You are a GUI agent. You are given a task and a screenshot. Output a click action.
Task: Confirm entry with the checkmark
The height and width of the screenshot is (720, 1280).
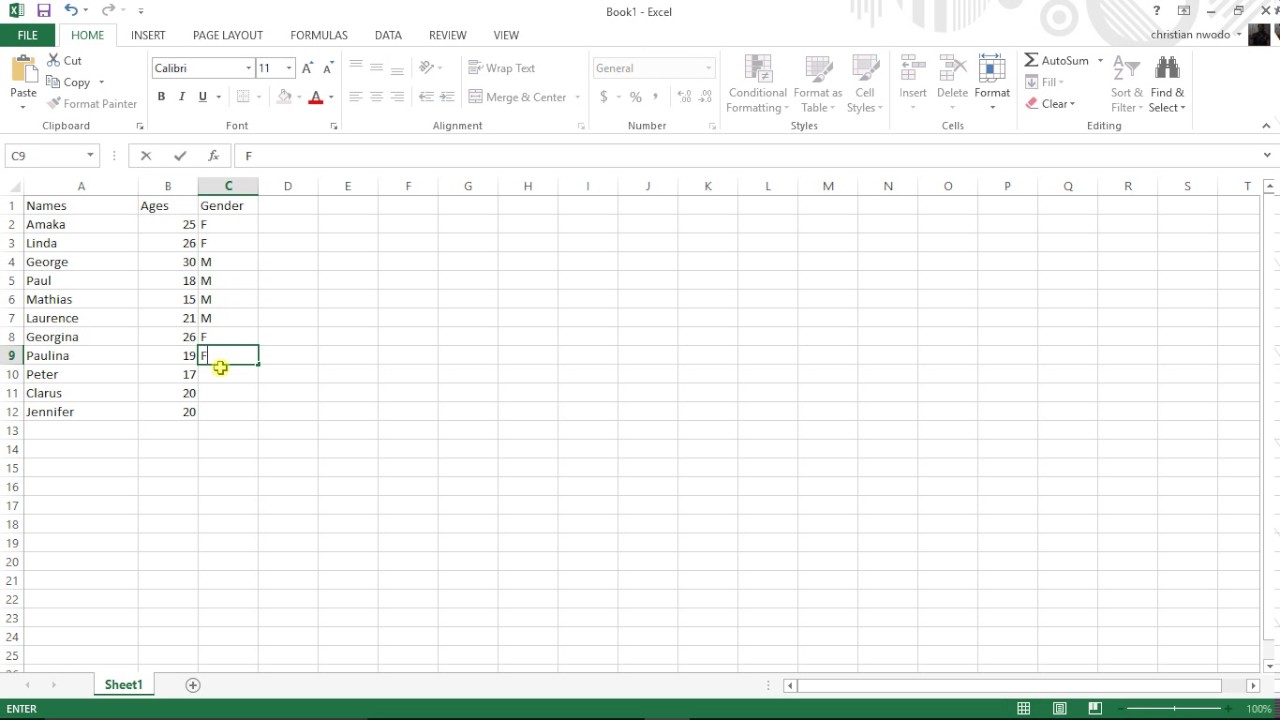pyautogui.click(x=180, y=156)
